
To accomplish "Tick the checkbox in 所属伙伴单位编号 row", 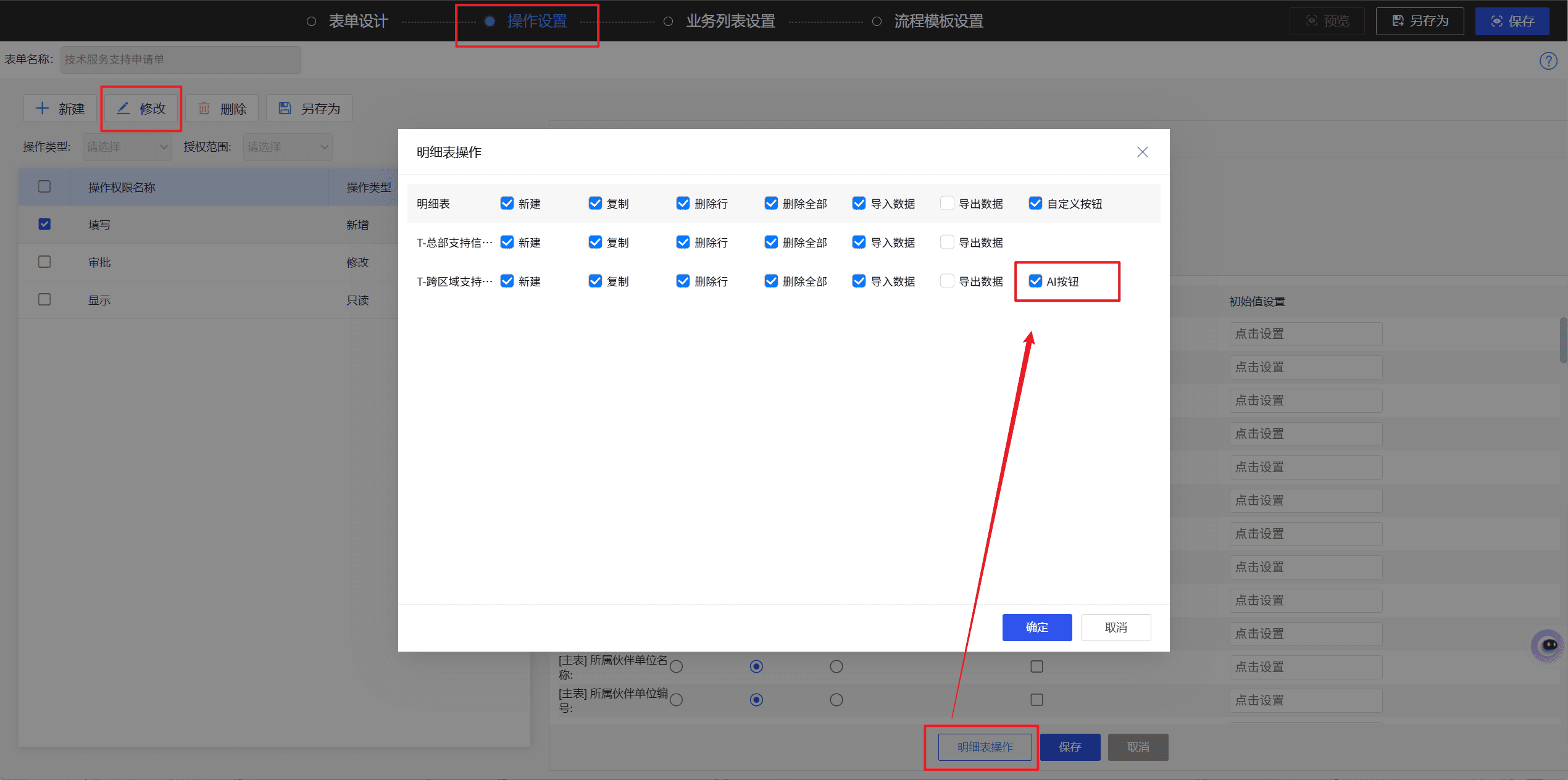I will pyautogui.click(x=1037, y=700).
